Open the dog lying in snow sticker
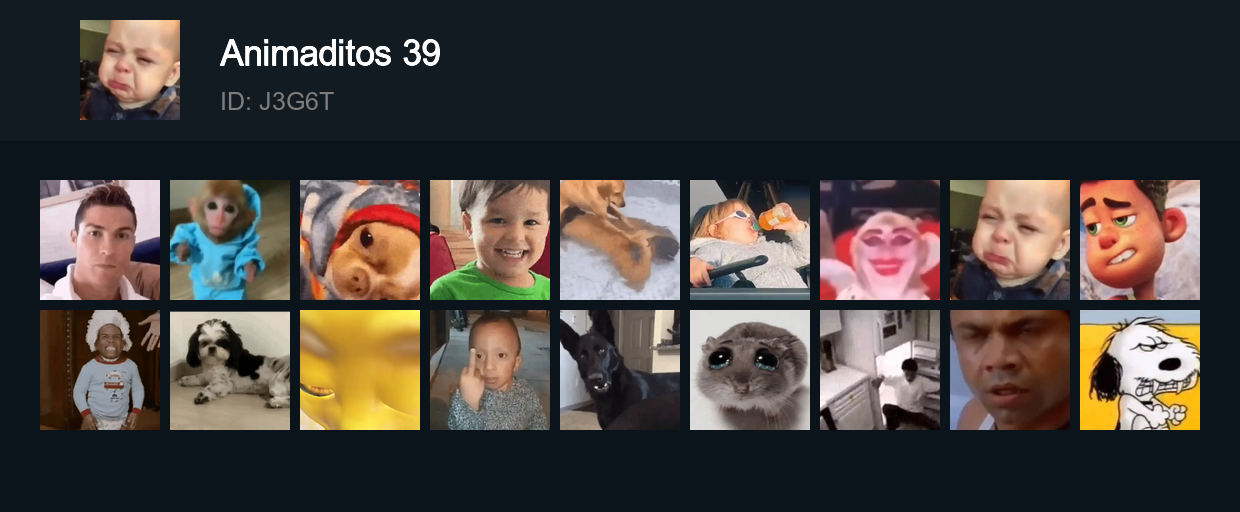This screenshot has width=1240, height=512. (620, 240)
